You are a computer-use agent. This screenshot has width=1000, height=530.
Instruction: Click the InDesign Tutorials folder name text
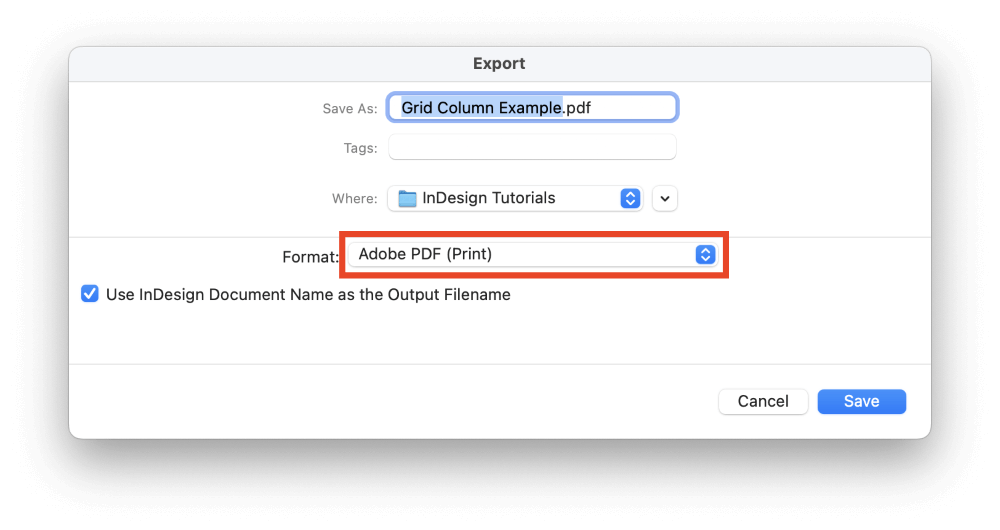pos(489,198)
